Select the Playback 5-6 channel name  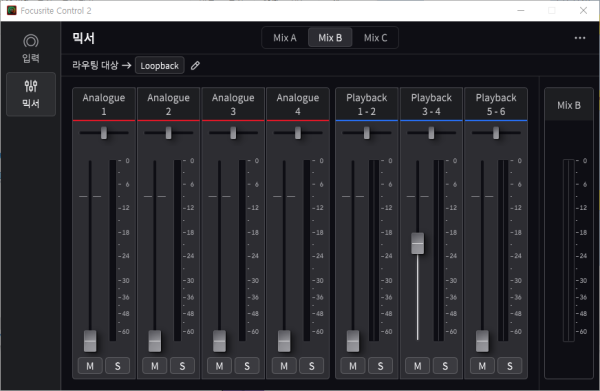coord(496,104)
